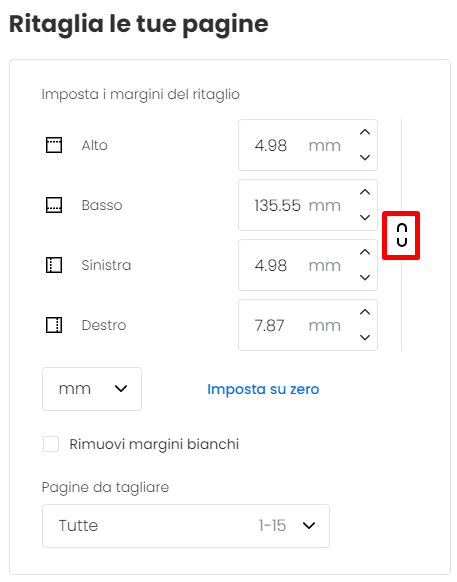
Task: Click the top margin icon beside Alto
Action: pyautogui.click(x=54, y=145)
